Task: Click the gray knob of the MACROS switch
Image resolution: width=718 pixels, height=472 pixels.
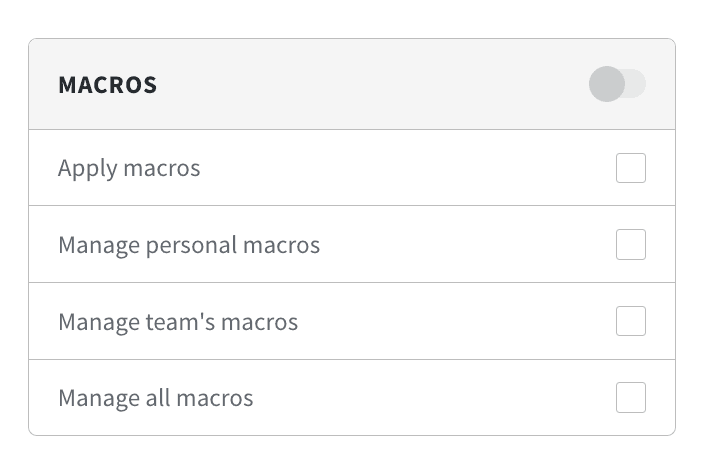Action: coord(607,84)
